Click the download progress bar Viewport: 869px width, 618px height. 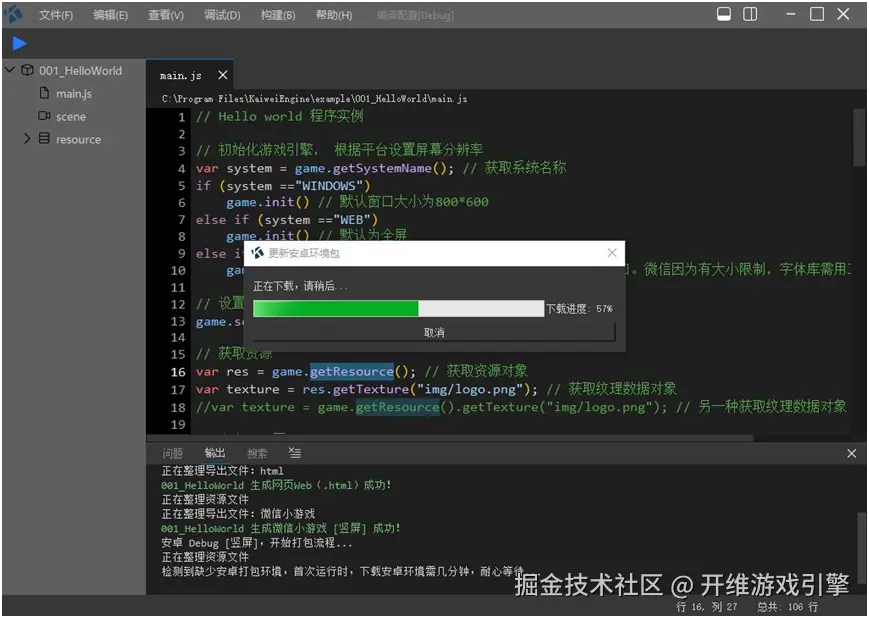tap(398, 309)
